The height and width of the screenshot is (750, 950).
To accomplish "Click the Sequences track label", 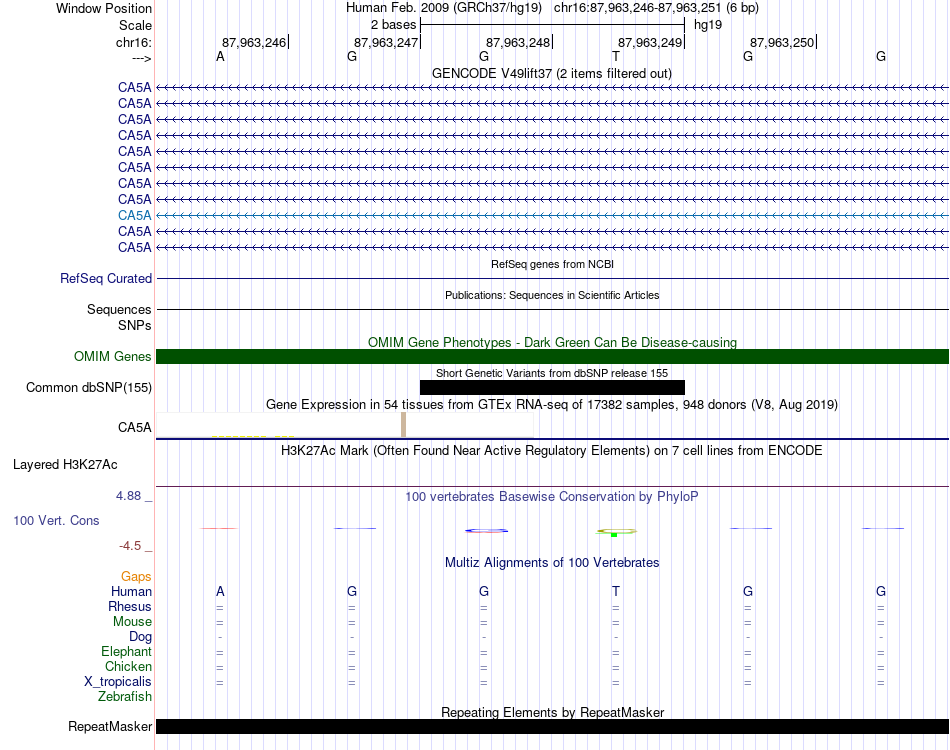I will click(x=119, y=310).
